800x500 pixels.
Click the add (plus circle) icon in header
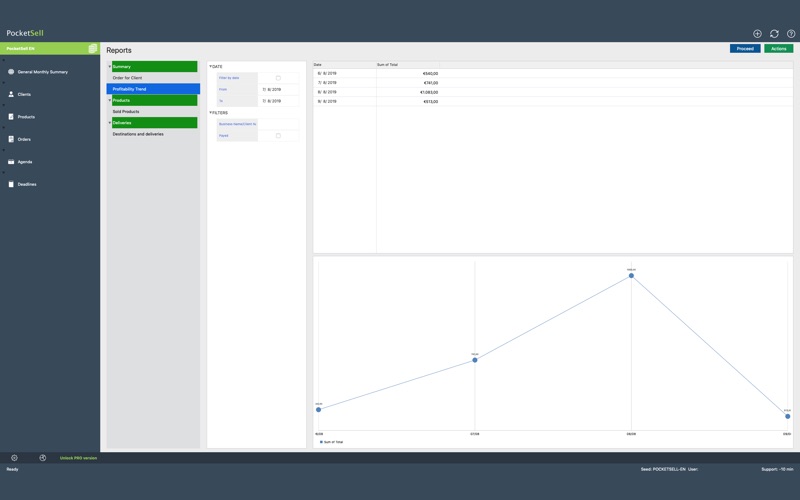757,34
